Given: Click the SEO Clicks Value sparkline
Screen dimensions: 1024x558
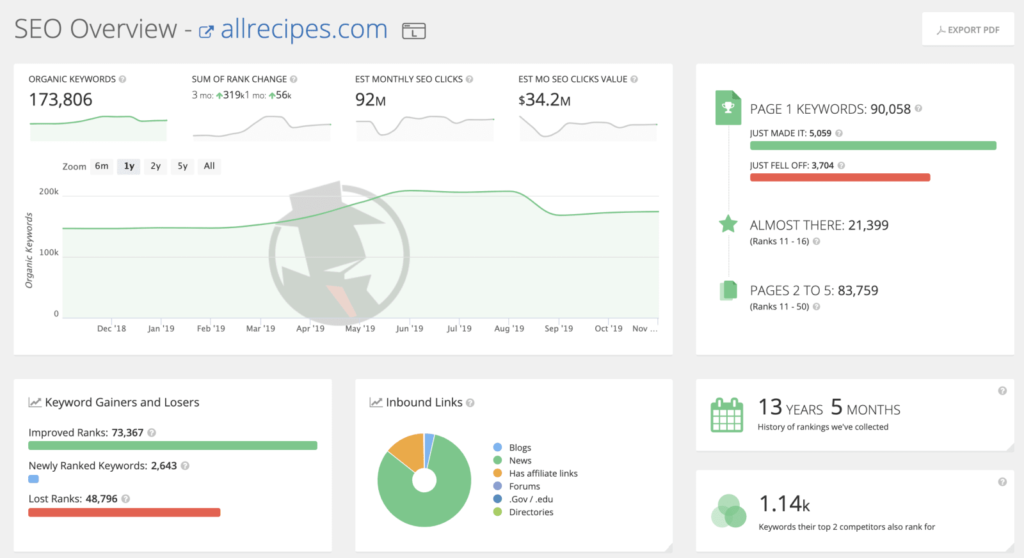Looking at the screenshot, I should tap(588, 127).
